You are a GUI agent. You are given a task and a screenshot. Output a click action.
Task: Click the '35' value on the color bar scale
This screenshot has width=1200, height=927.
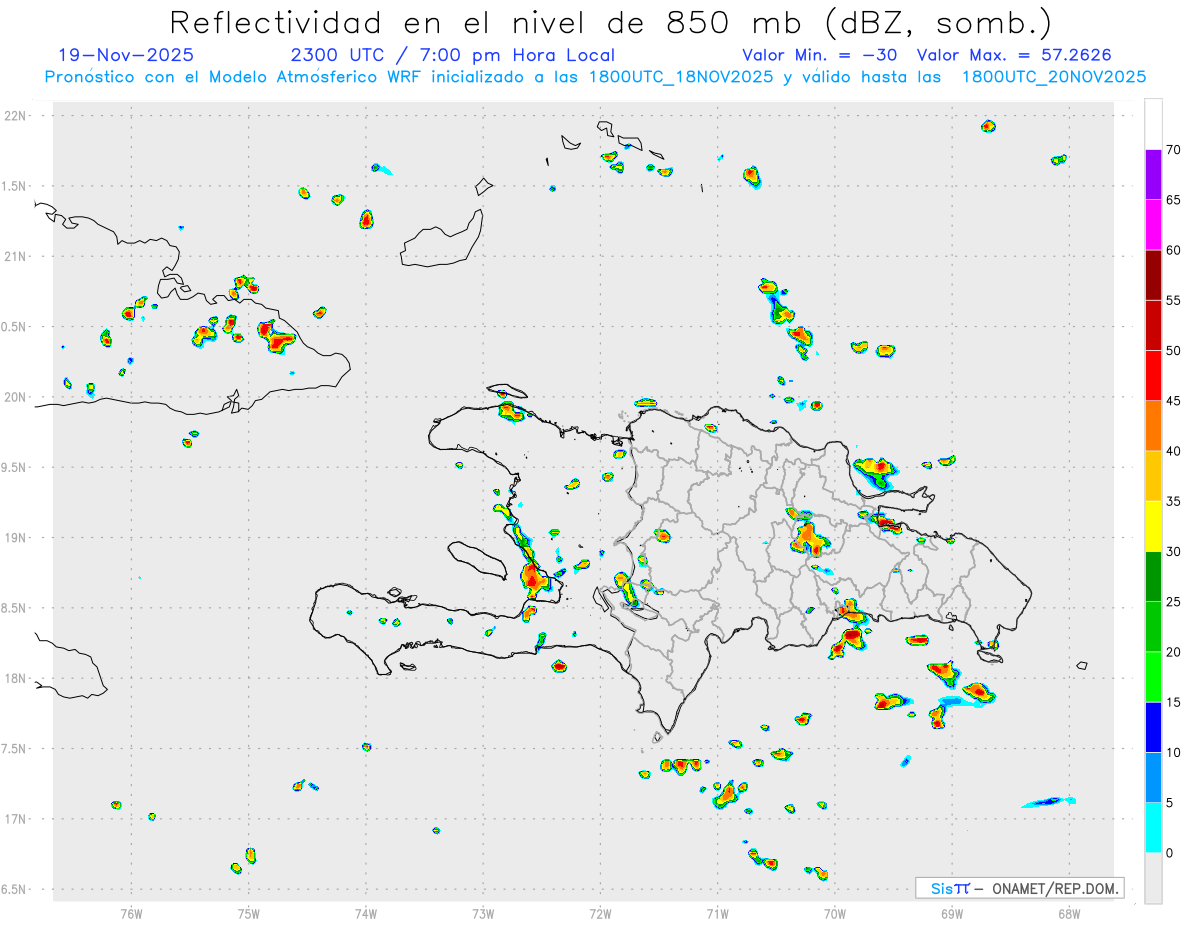pos(1174,501)
